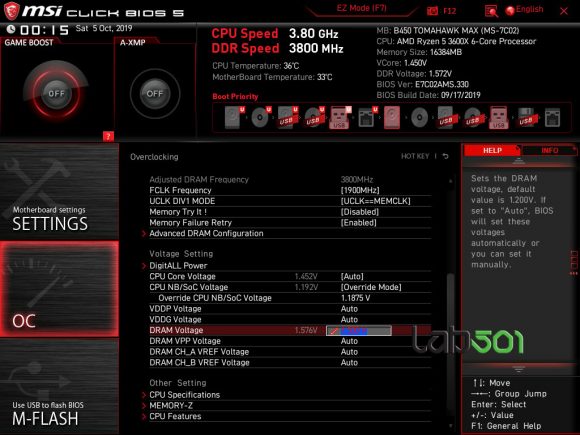Click the clock icon beside the time

tap(11, 29)
